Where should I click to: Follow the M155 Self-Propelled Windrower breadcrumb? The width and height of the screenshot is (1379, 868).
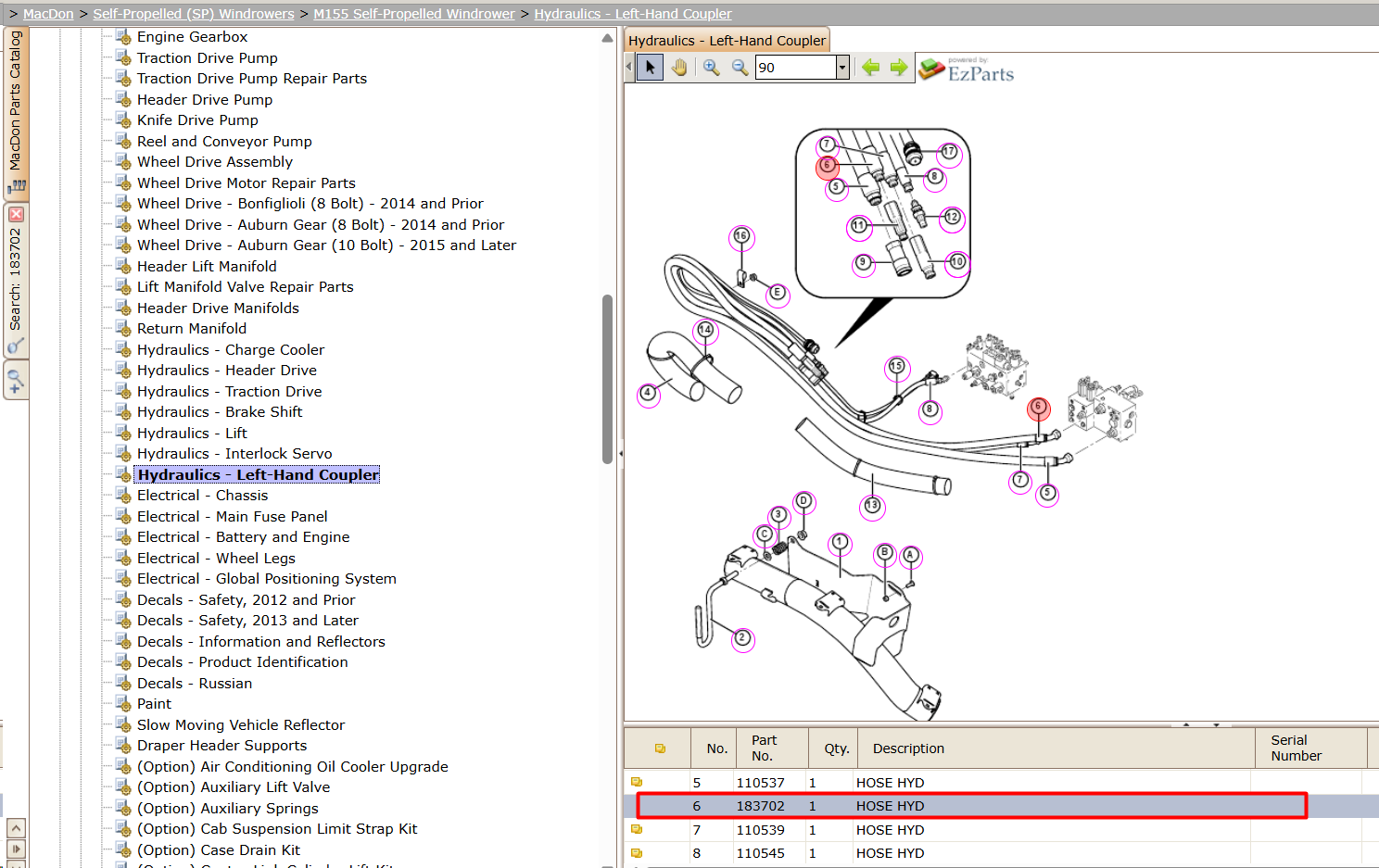point(413,14)
